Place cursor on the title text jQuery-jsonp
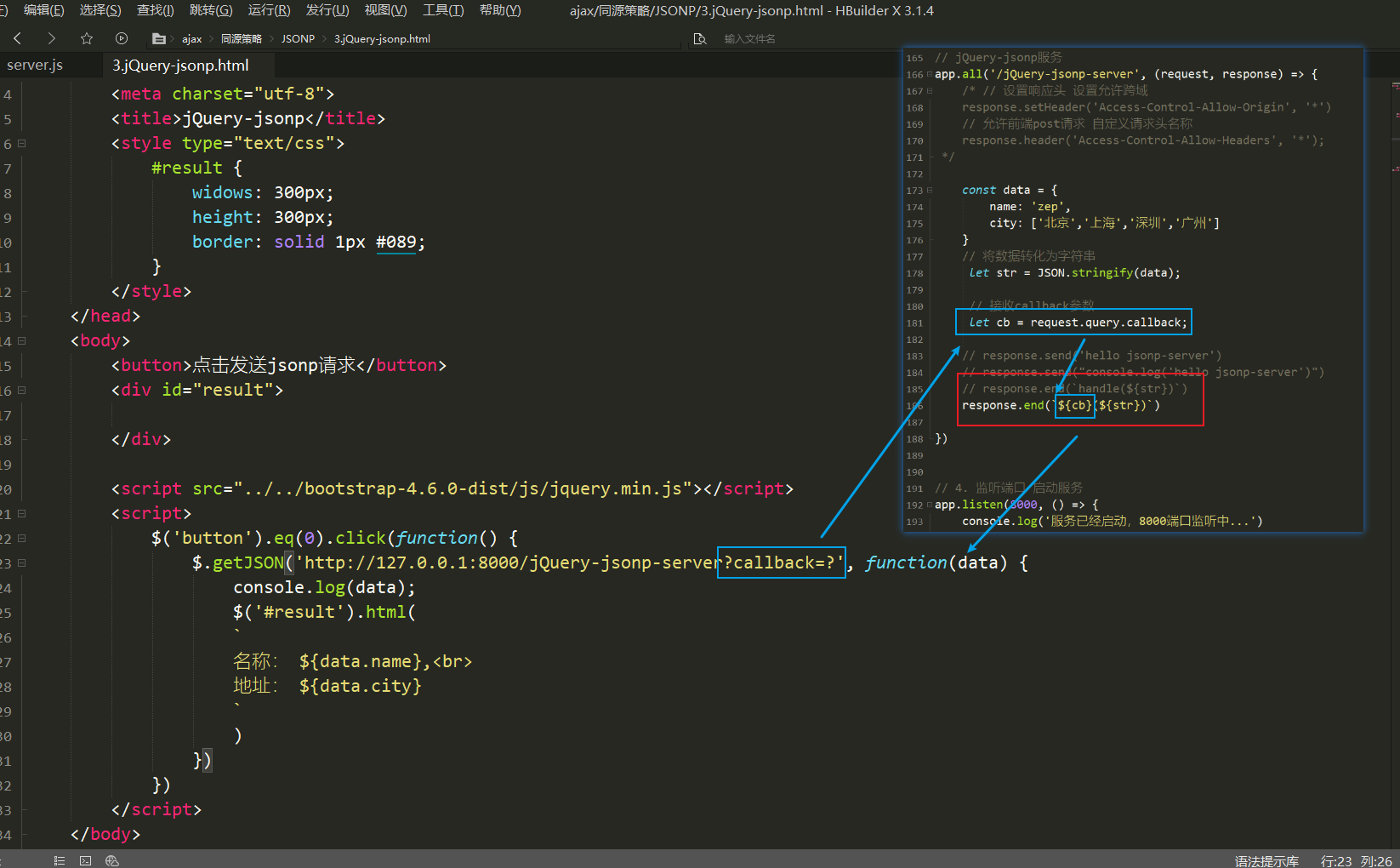Screen dimensions: 1400x868 243,118
